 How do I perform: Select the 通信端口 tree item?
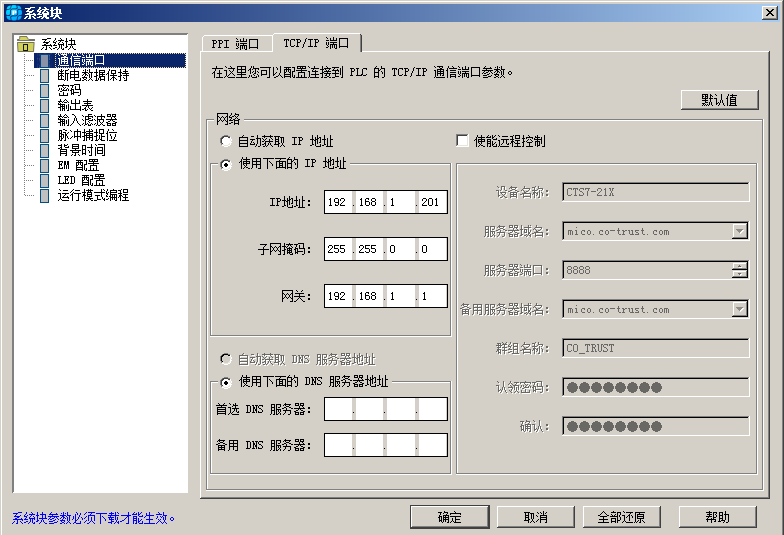(x=81, y=60)
